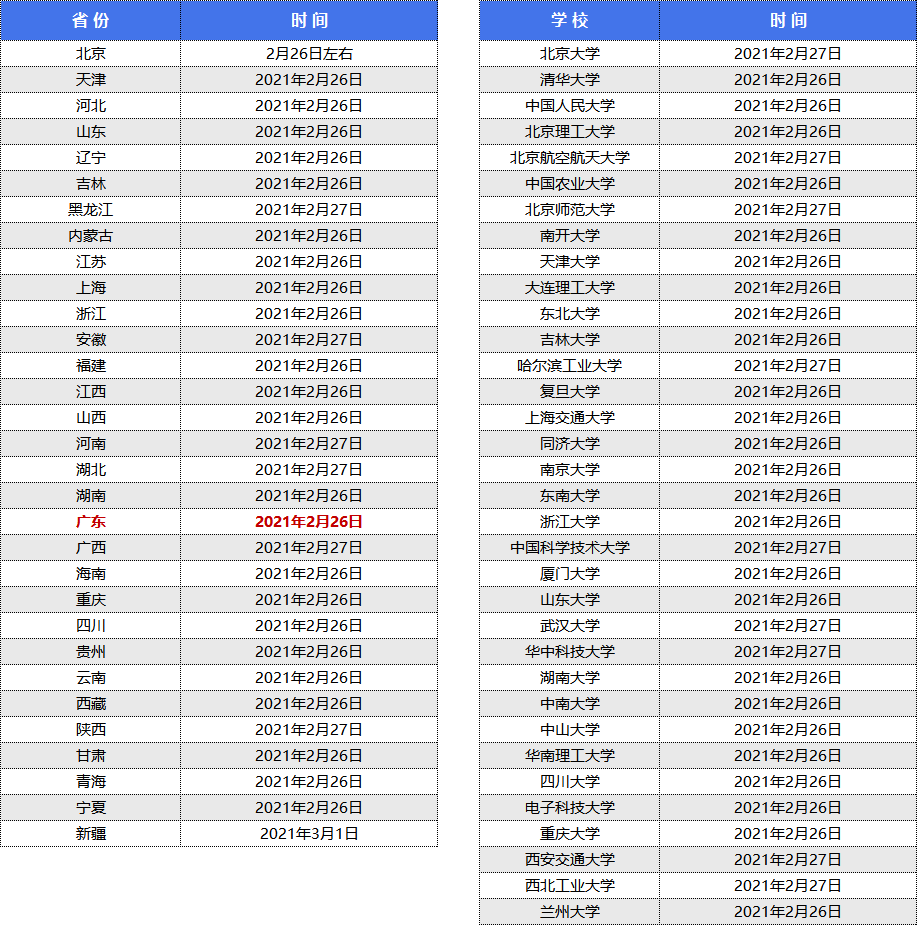Click the 云南 cell
917x925 pixels.
pyautogui.click(x=90, y=677)
